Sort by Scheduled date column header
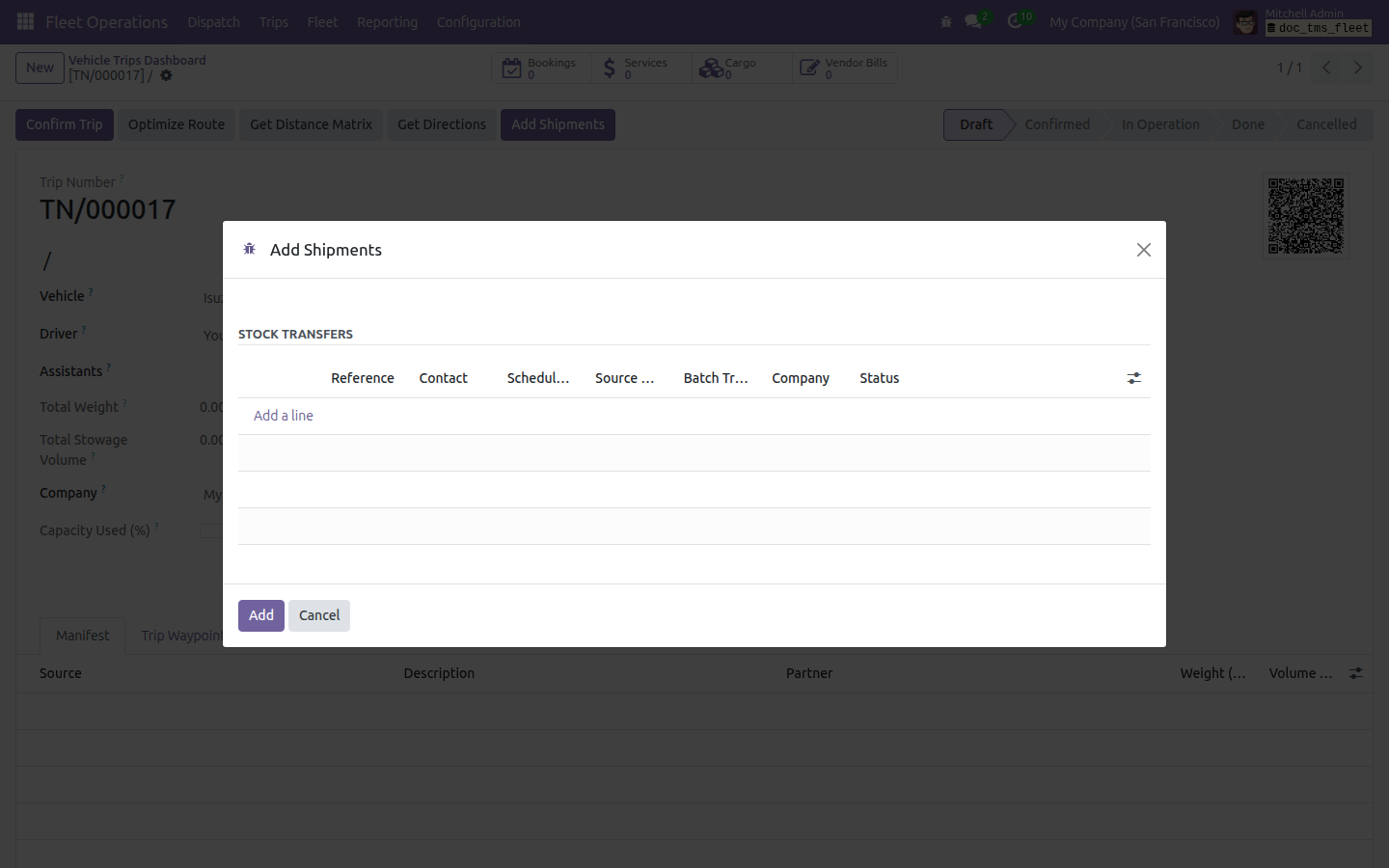 pyautogui.click(x=538, y=378)
